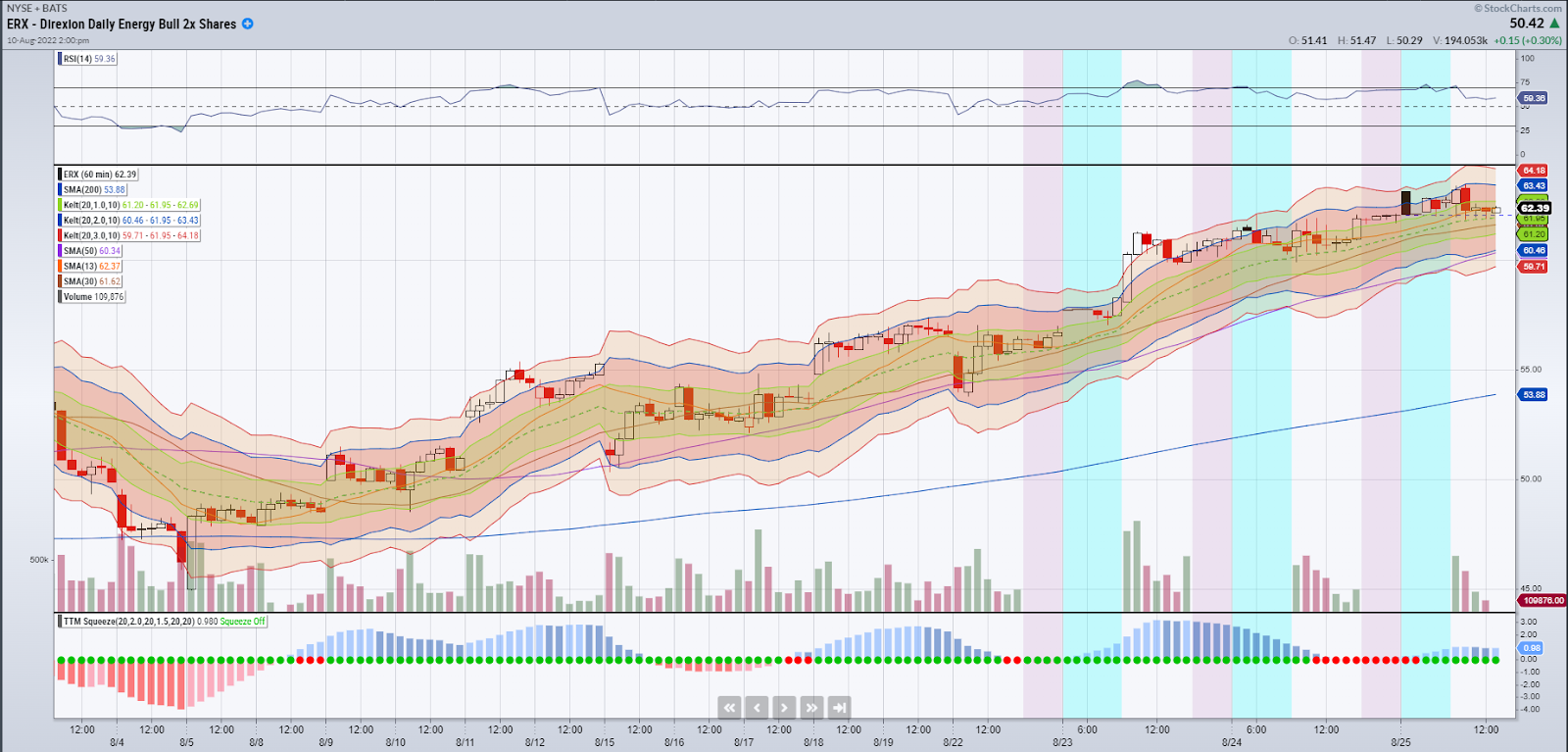Click the volume value V: 194.053k
The height and width of the screenshot is (752, 1568).
(x=1460, y=40)
